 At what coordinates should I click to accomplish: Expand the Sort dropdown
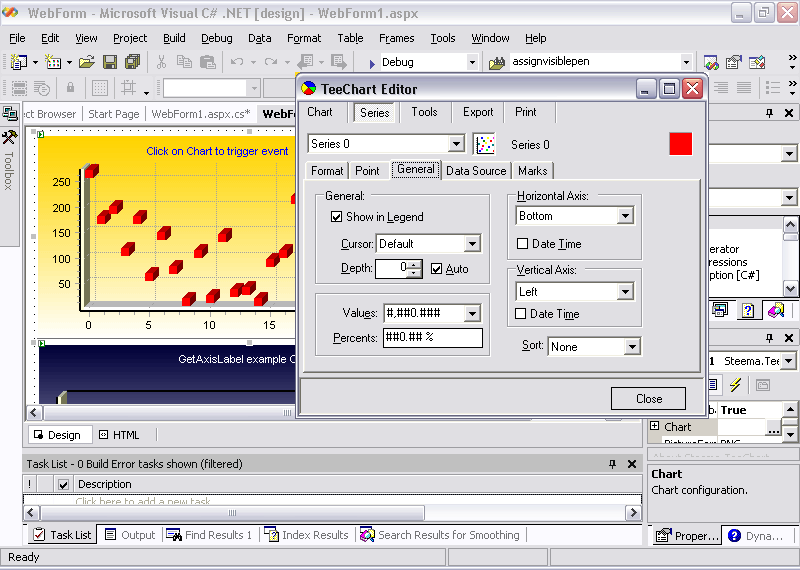(x=631, y=347)
